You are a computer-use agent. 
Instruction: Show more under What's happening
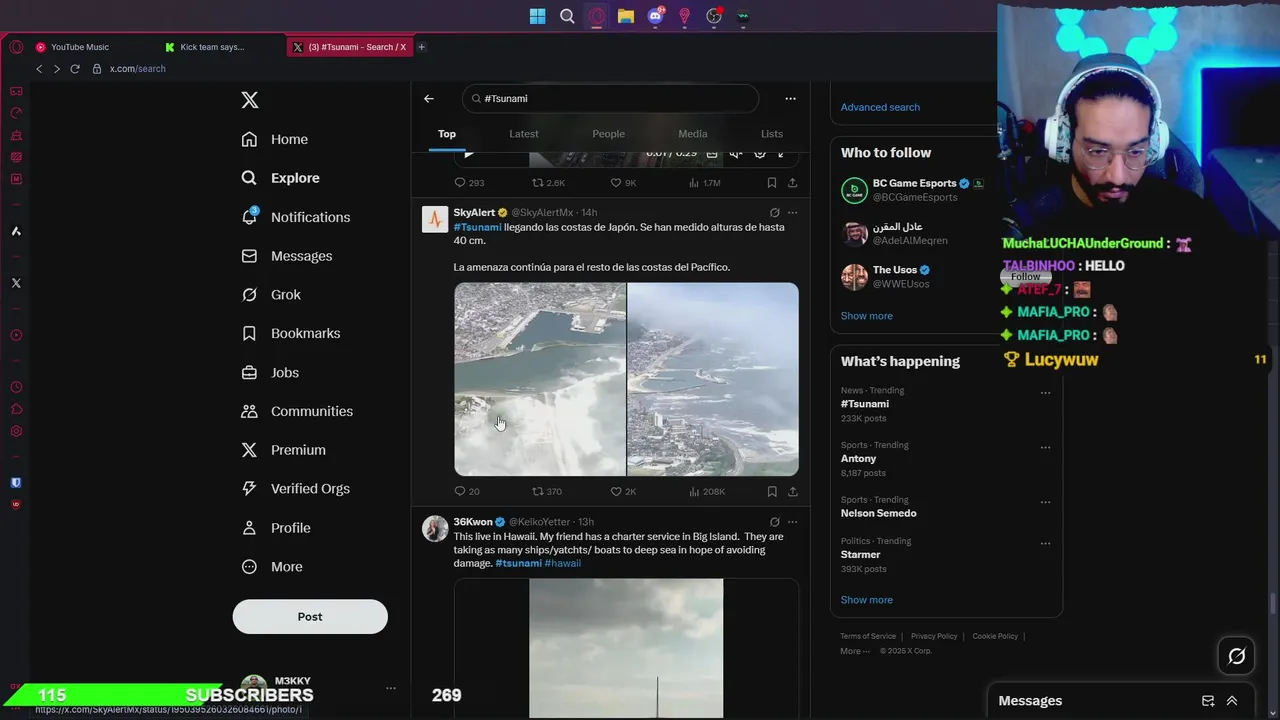[x=866, y=600]
